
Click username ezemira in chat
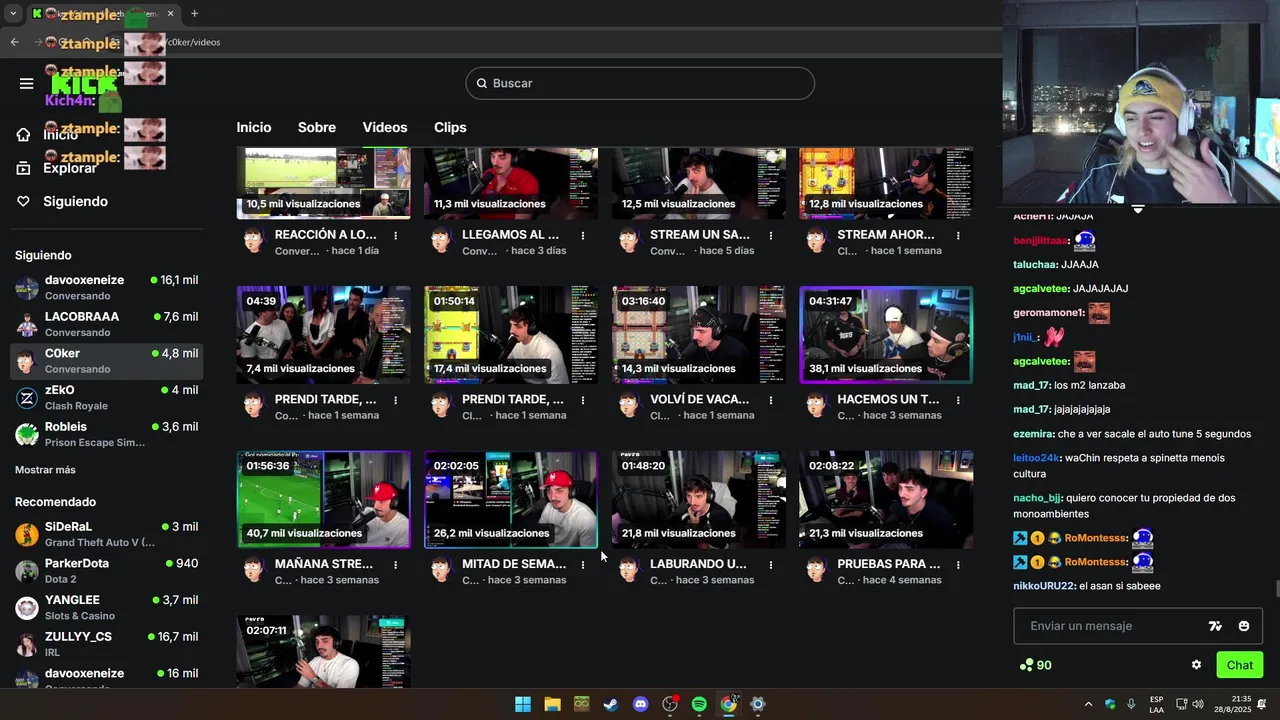[x=1034, y=434]
